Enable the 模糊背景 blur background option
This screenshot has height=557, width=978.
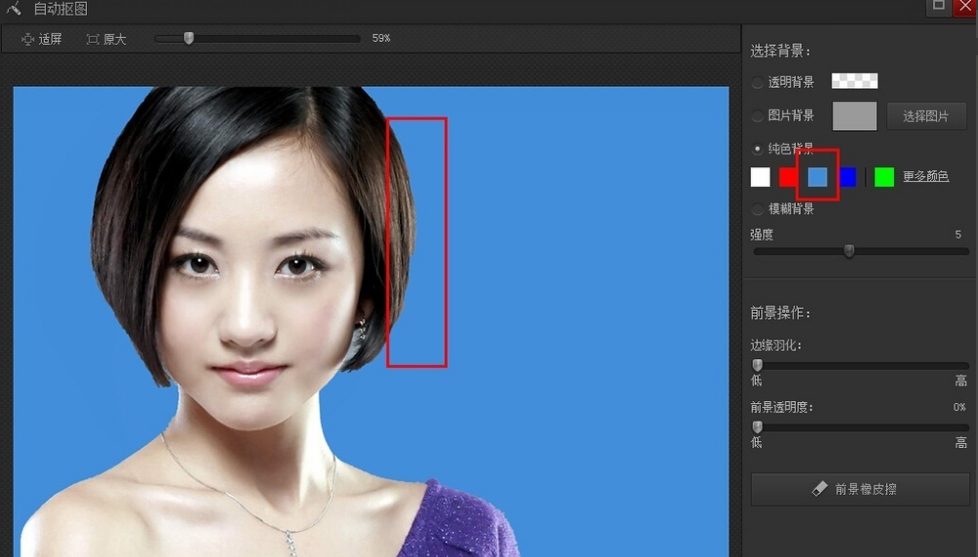coord(758,209)
